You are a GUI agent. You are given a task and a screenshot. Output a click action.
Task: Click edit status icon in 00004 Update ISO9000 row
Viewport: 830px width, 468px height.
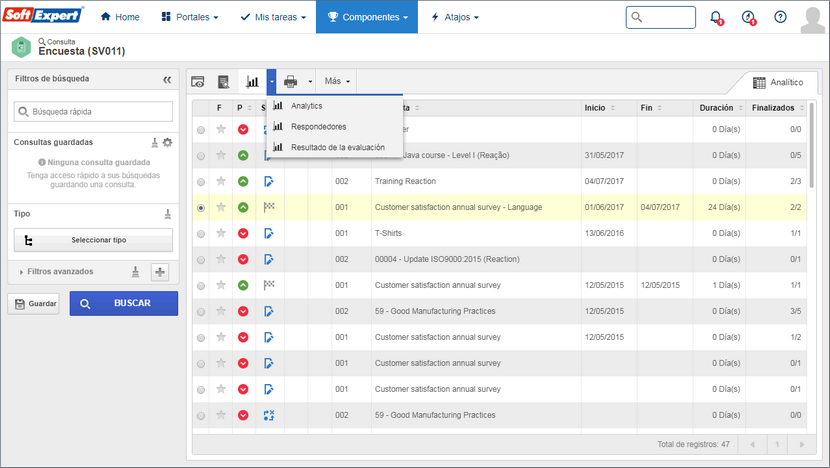click(269, 259)
